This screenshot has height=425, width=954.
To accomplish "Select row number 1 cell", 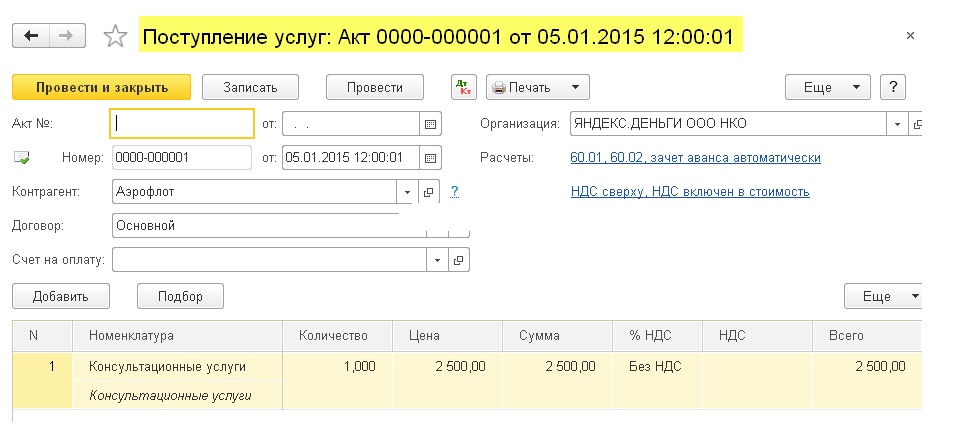I will click(42, 380).
